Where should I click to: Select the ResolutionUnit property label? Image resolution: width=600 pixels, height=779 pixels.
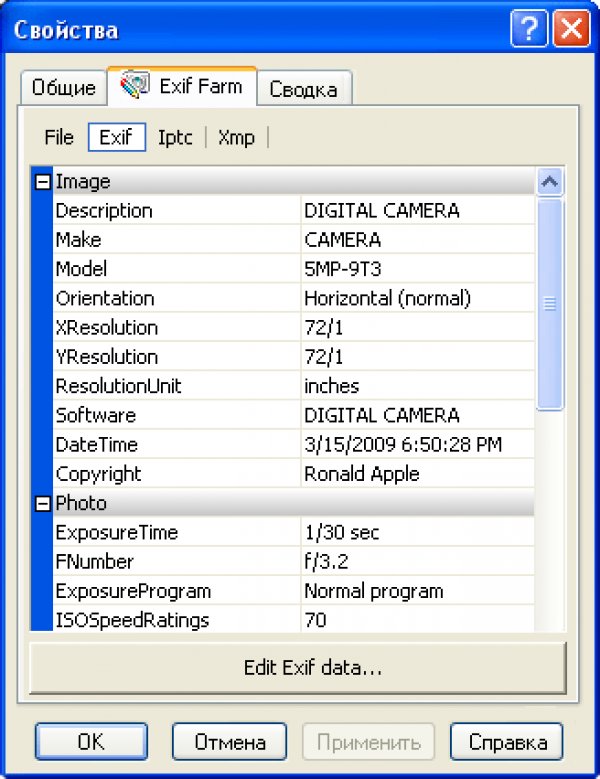click(x=119, y=386)
